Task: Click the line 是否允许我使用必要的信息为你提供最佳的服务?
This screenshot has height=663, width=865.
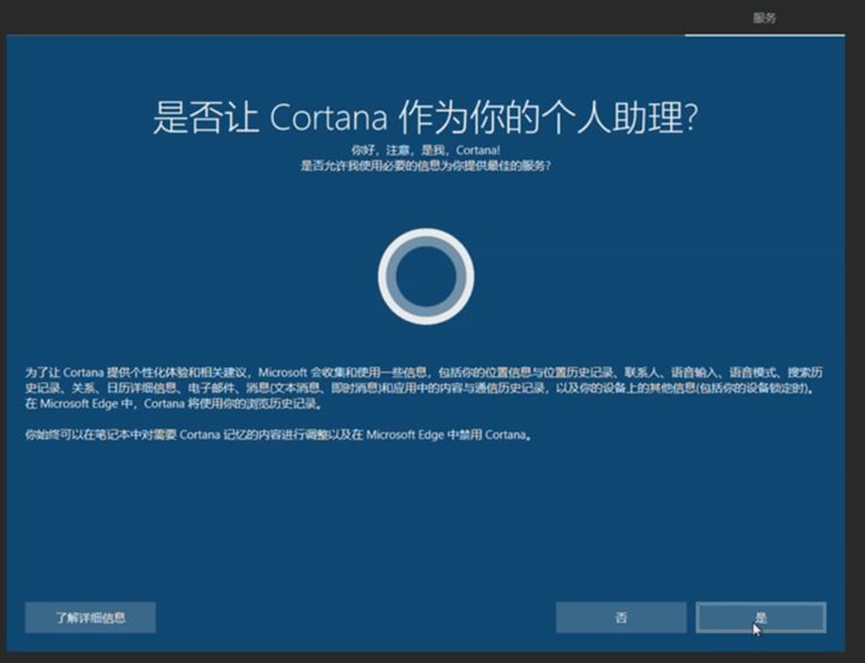Action: [x=426, y=166]
